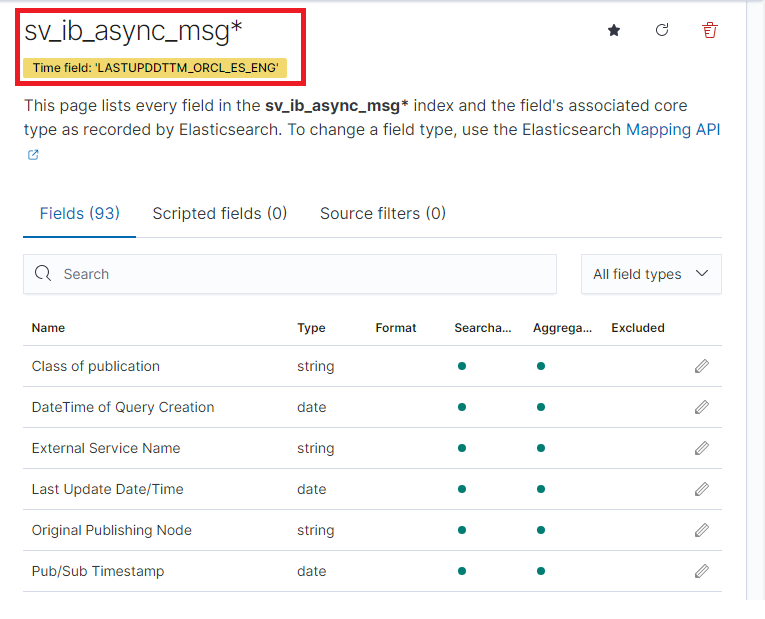Click the star icon to set default index
The image size is (765, 619).
coord(614,31)
